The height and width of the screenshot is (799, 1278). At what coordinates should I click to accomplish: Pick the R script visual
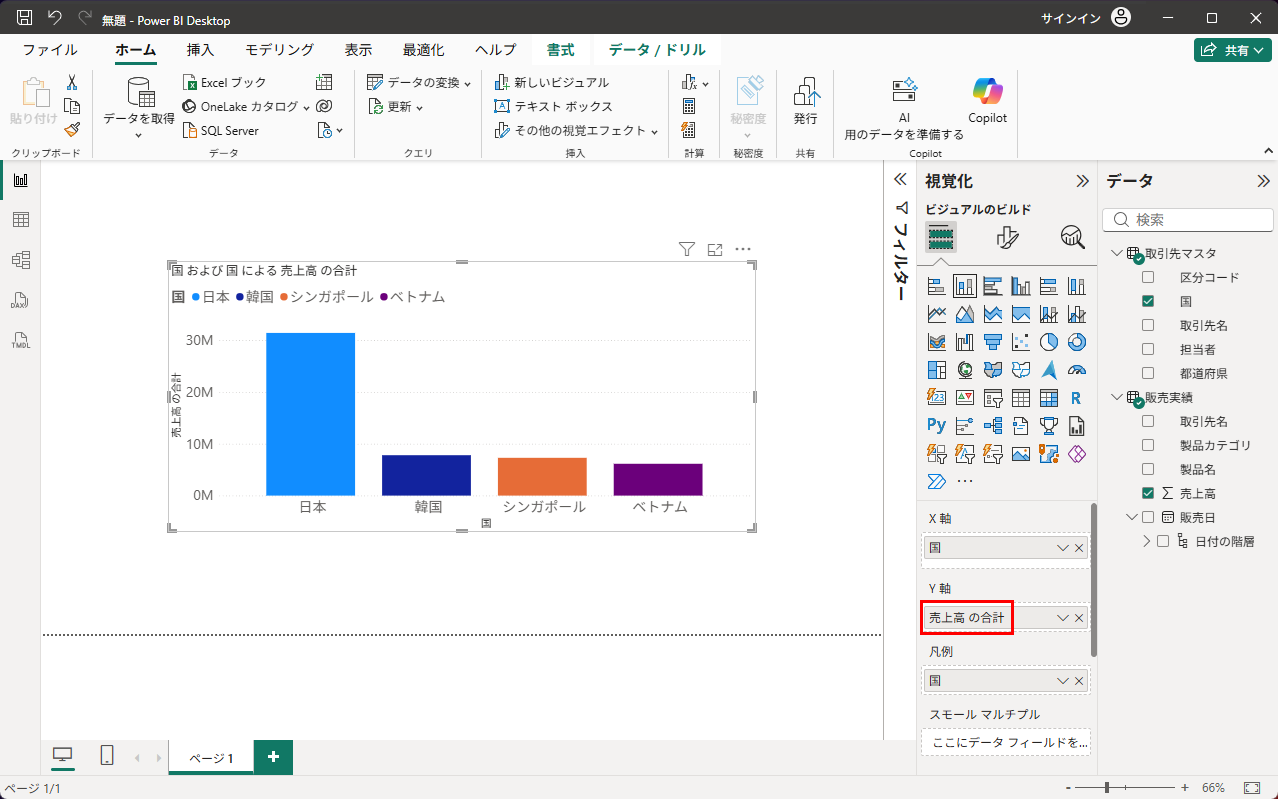tap(1076, 398)
